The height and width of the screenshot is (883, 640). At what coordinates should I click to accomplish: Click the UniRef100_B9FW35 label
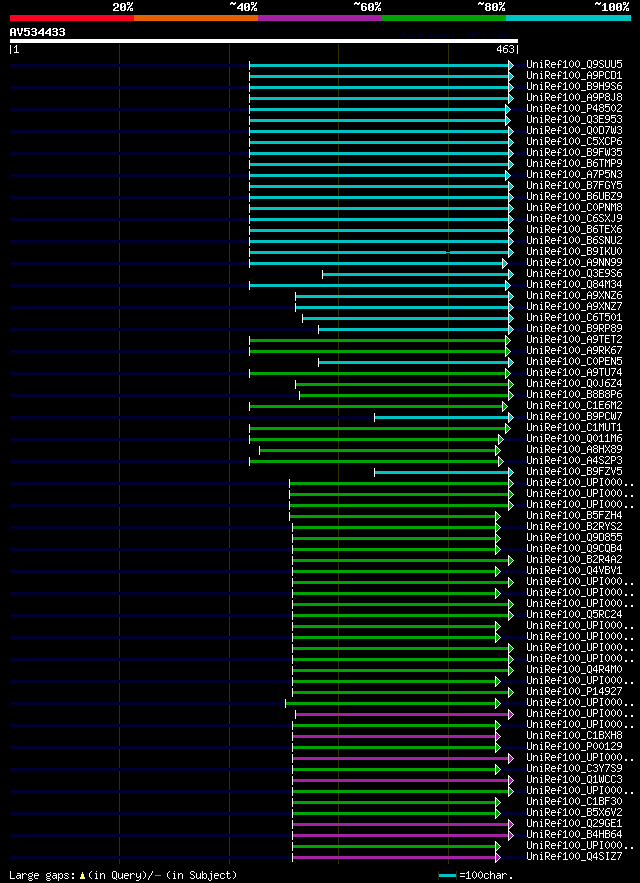click(x=574, y=152)
